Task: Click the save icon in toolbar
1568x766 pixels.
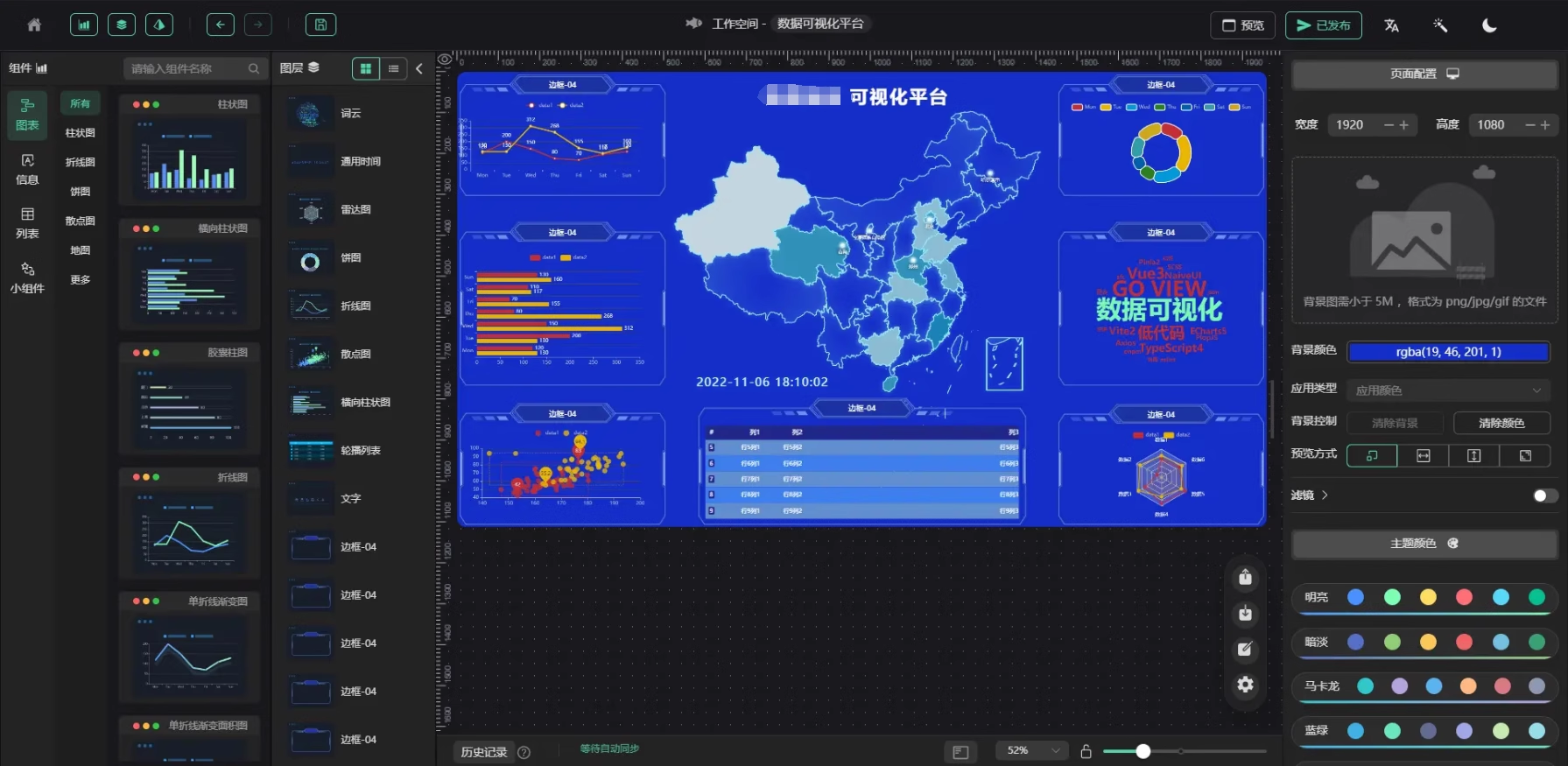Action: 320,25
